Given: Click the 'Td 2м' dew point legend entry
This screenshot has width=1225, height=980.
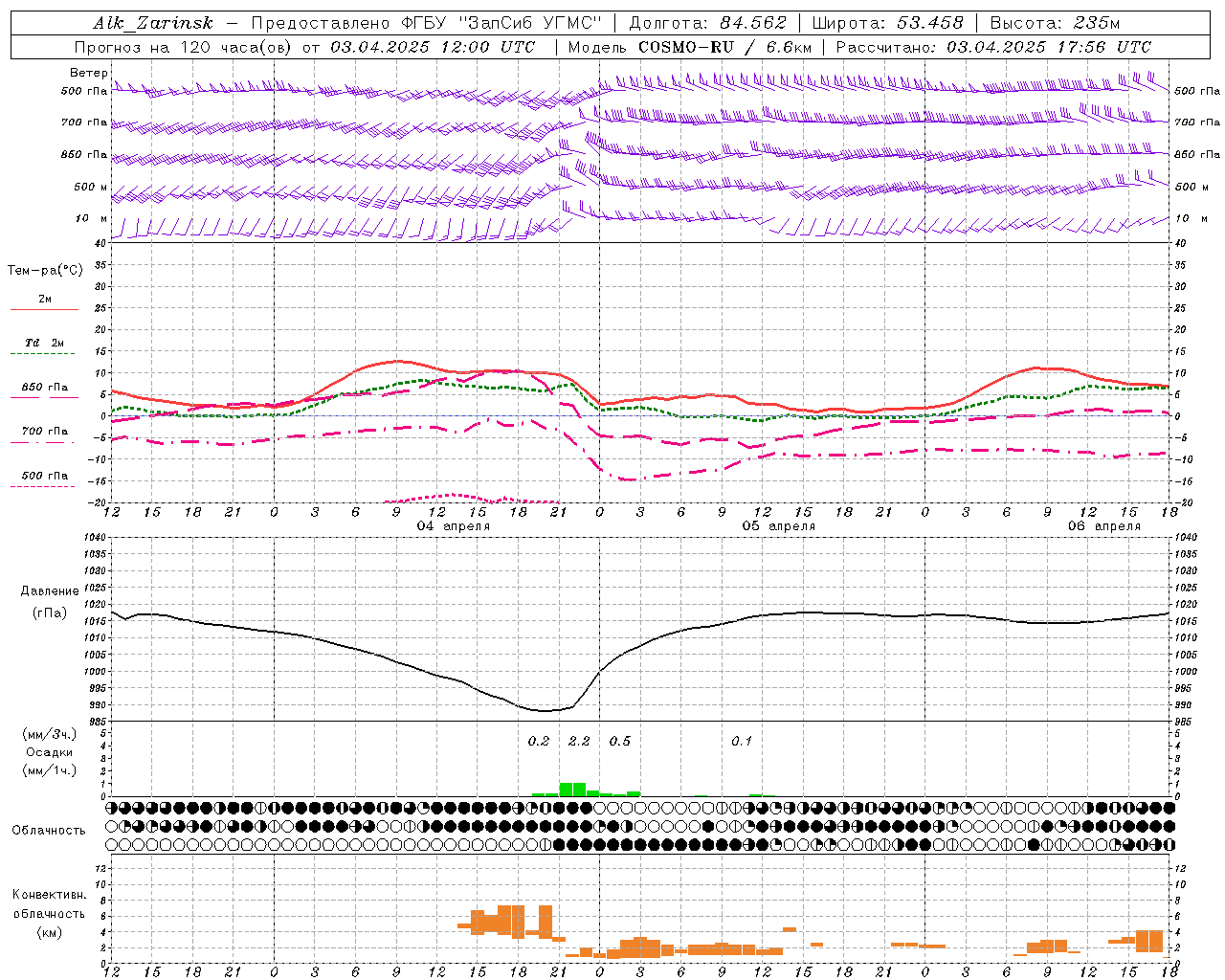Looking at the screenshot, I should [x=45, y=342].
